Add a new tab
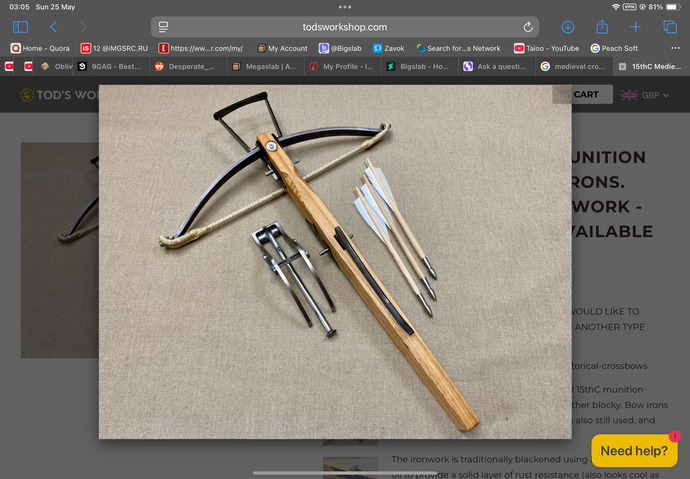Viewport: 690px width, 479px height. click(635, 27)
